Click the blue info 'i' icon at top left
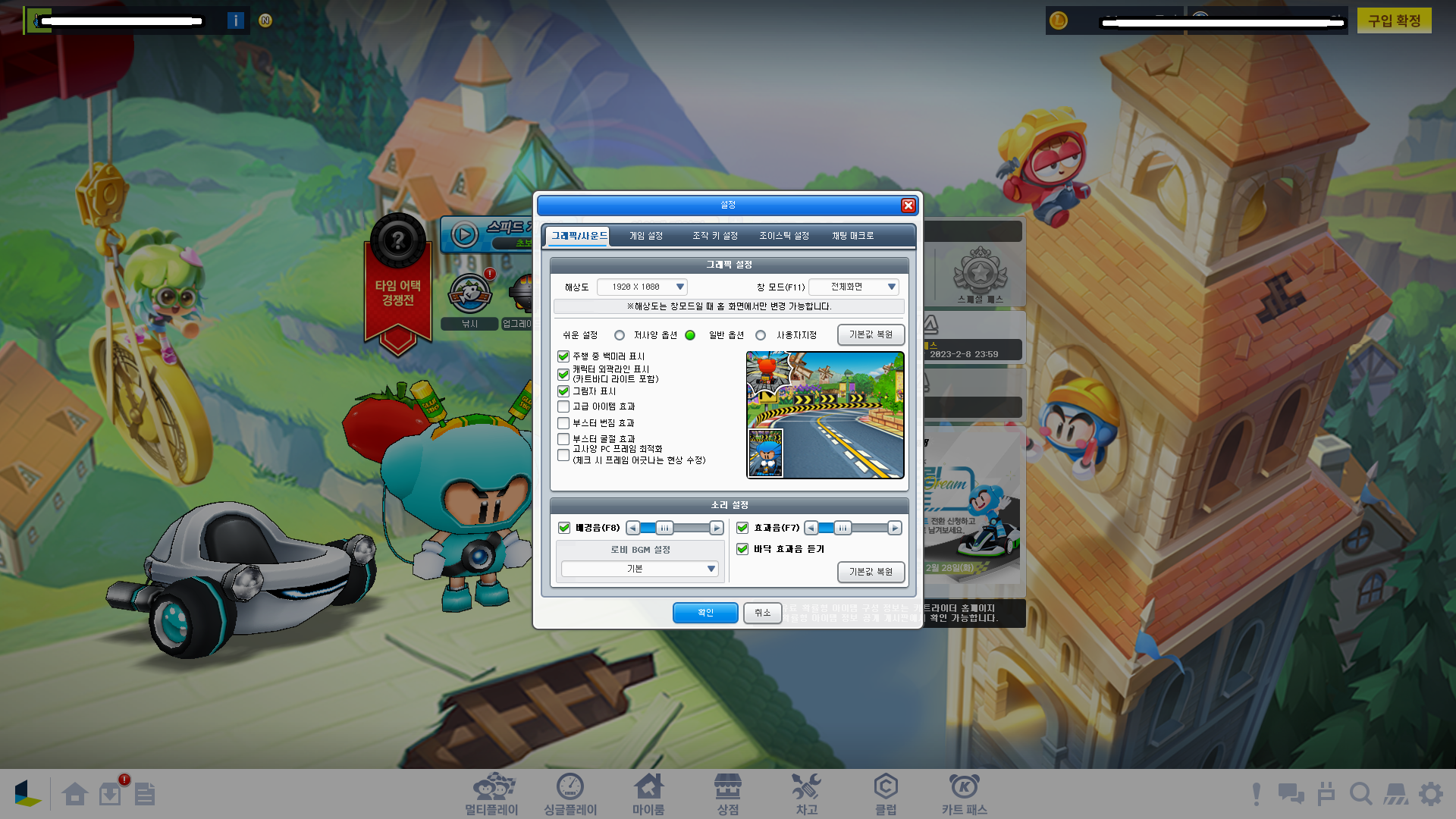 [236, 20]
